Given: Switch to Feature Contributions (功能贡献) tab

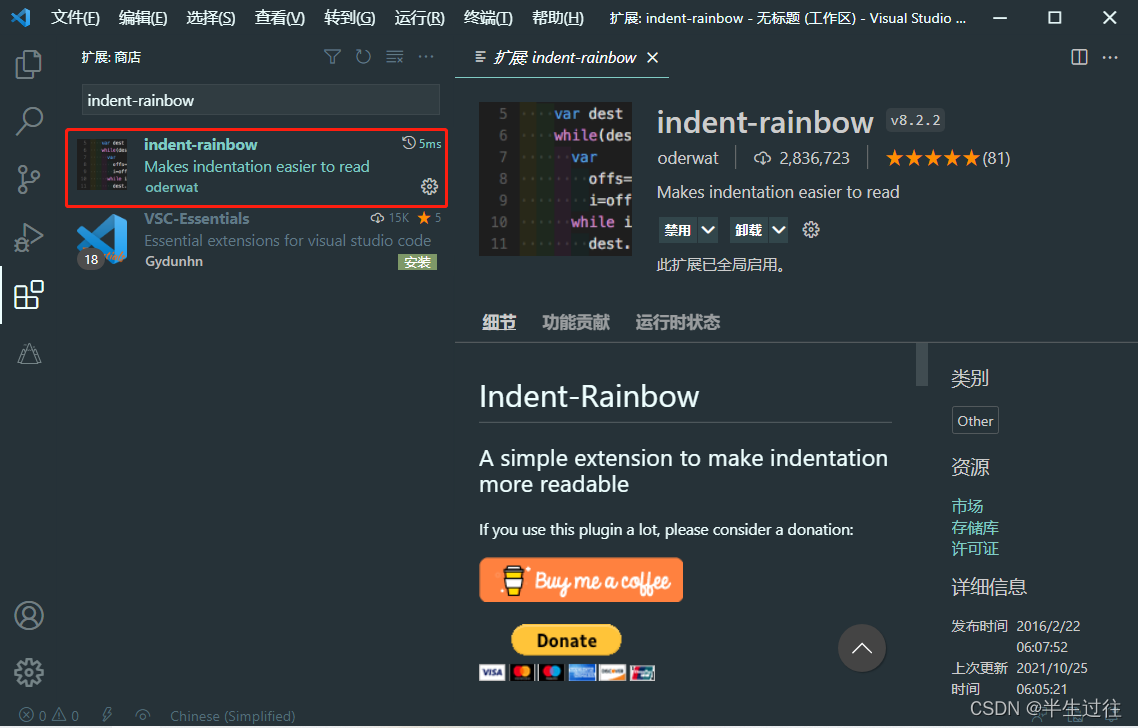Looking at the screenshot, I should click(x=576, y=322).
